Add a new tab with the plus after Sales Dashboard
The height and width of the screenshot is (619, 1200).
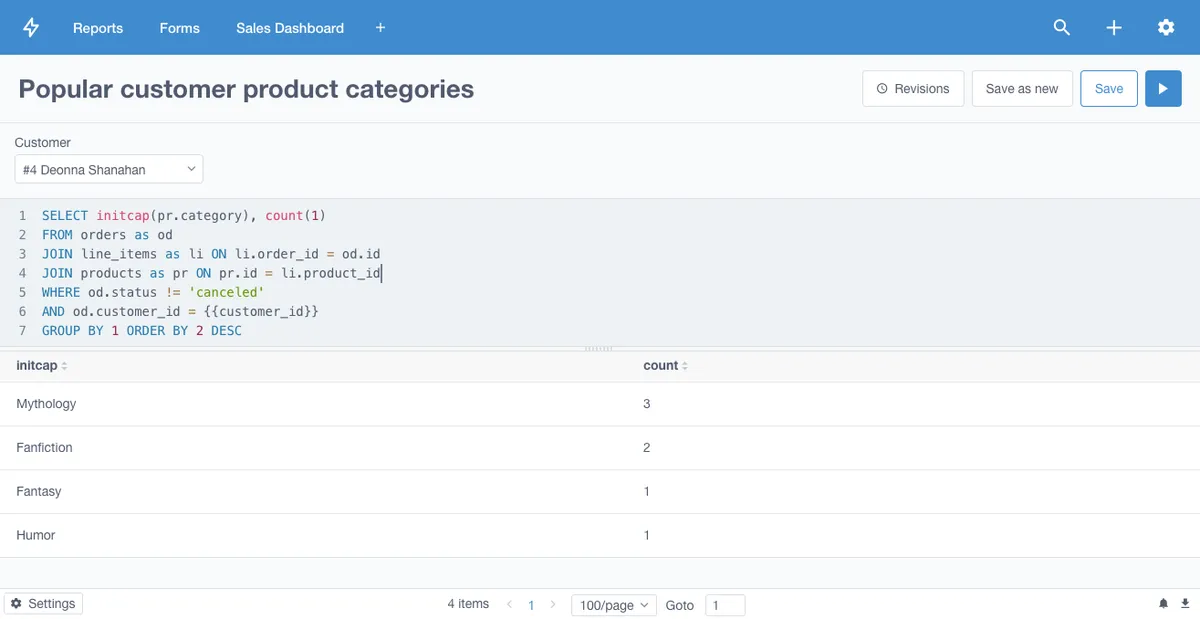380,28
